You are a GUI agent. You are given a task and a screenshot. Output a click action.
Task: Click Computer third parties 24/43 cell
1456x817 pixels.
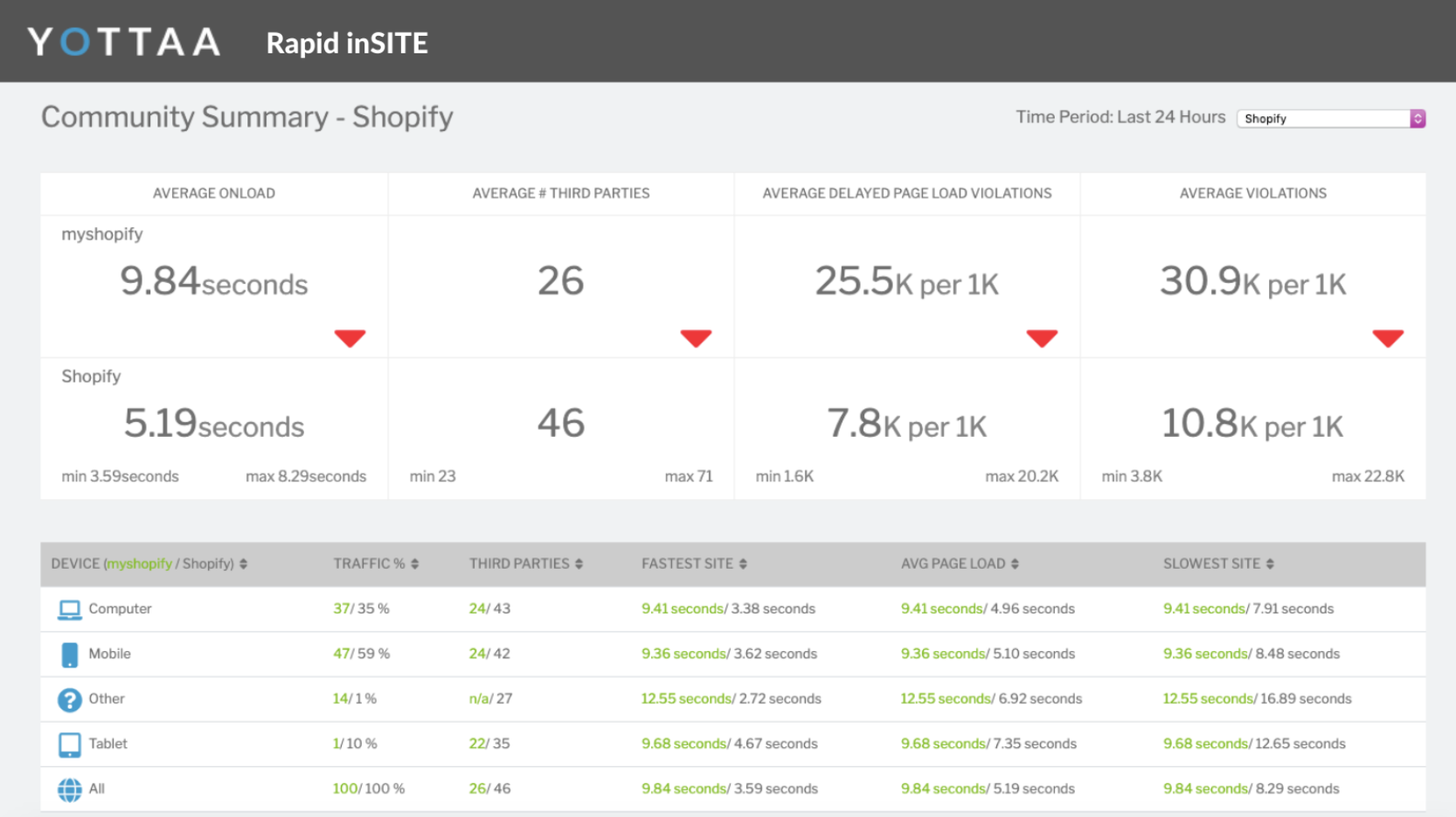pos(489,608)
